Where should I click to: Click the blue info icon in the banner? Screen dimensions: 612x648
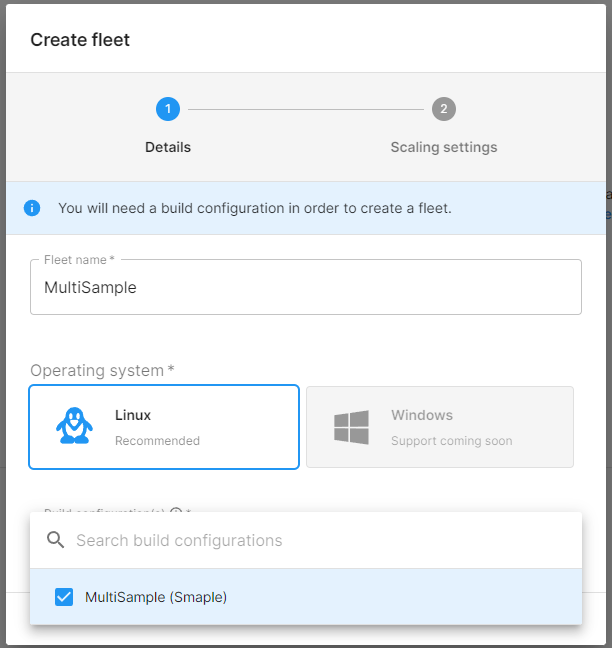pyautogui.click(x=32, y=208)
